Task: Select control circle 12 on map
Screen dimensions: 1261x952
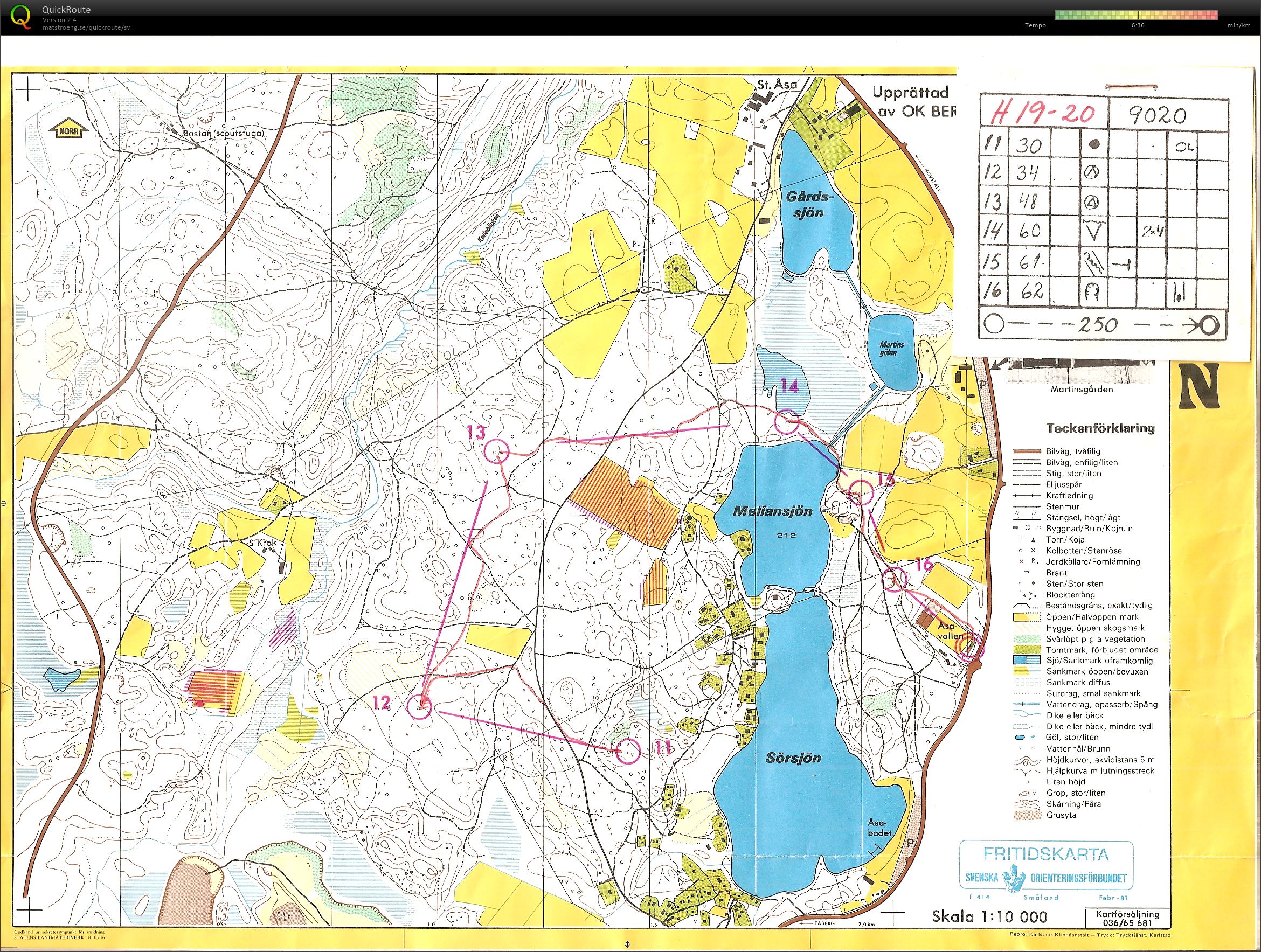Action: point(420,707)
